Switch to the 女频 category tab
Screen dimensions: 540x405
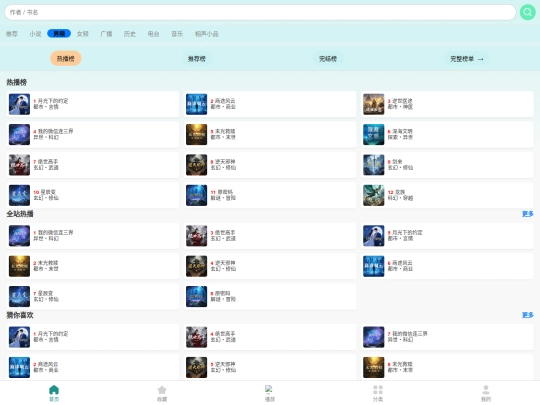[83, 34]
